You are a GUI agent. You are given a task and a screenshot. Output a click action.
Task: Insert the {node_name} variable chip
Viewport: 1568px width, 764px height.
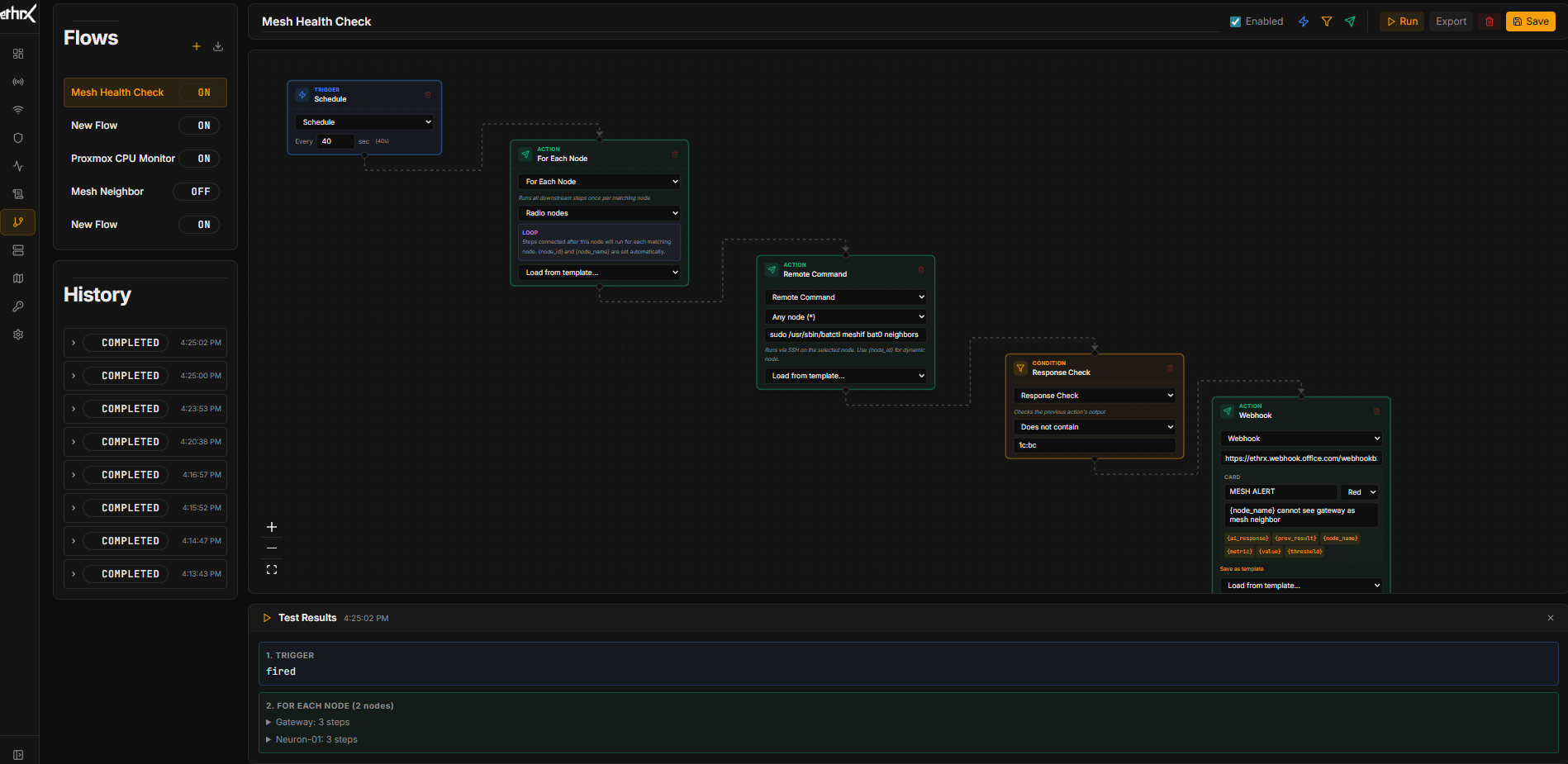1340,539
